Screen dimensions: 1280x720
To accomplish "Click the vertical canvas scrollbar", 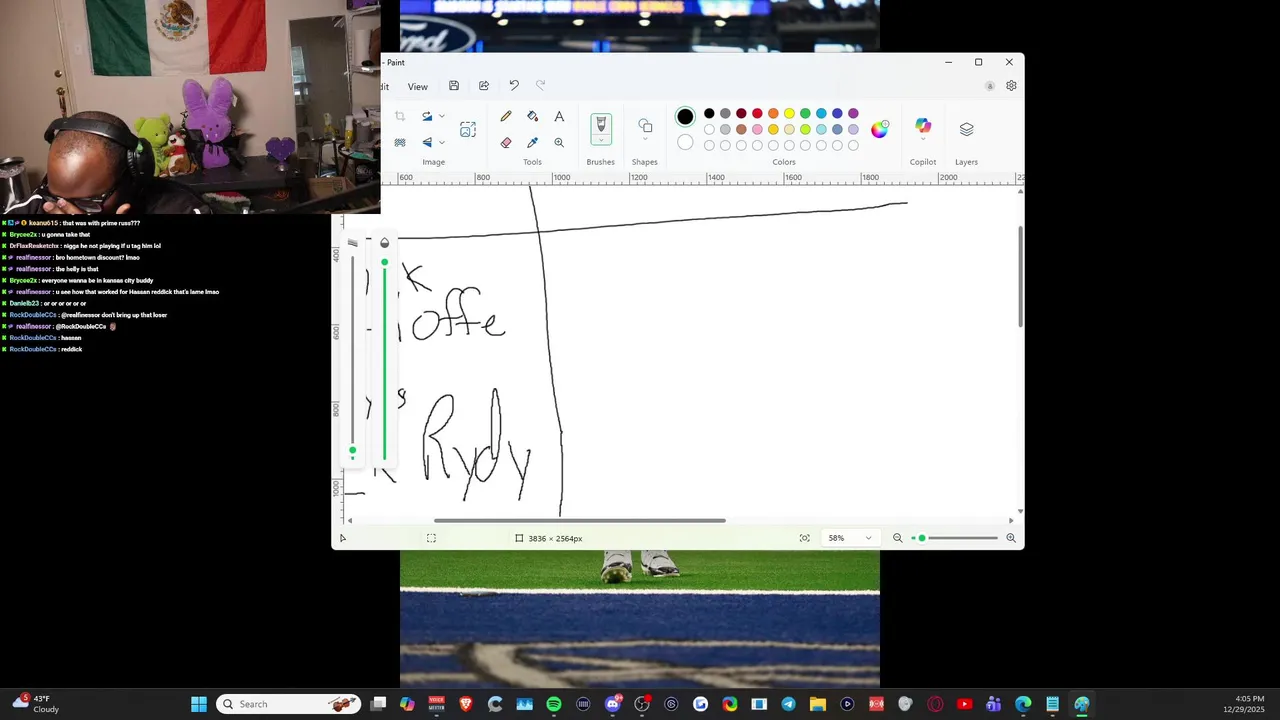I will coord(1020,276).
